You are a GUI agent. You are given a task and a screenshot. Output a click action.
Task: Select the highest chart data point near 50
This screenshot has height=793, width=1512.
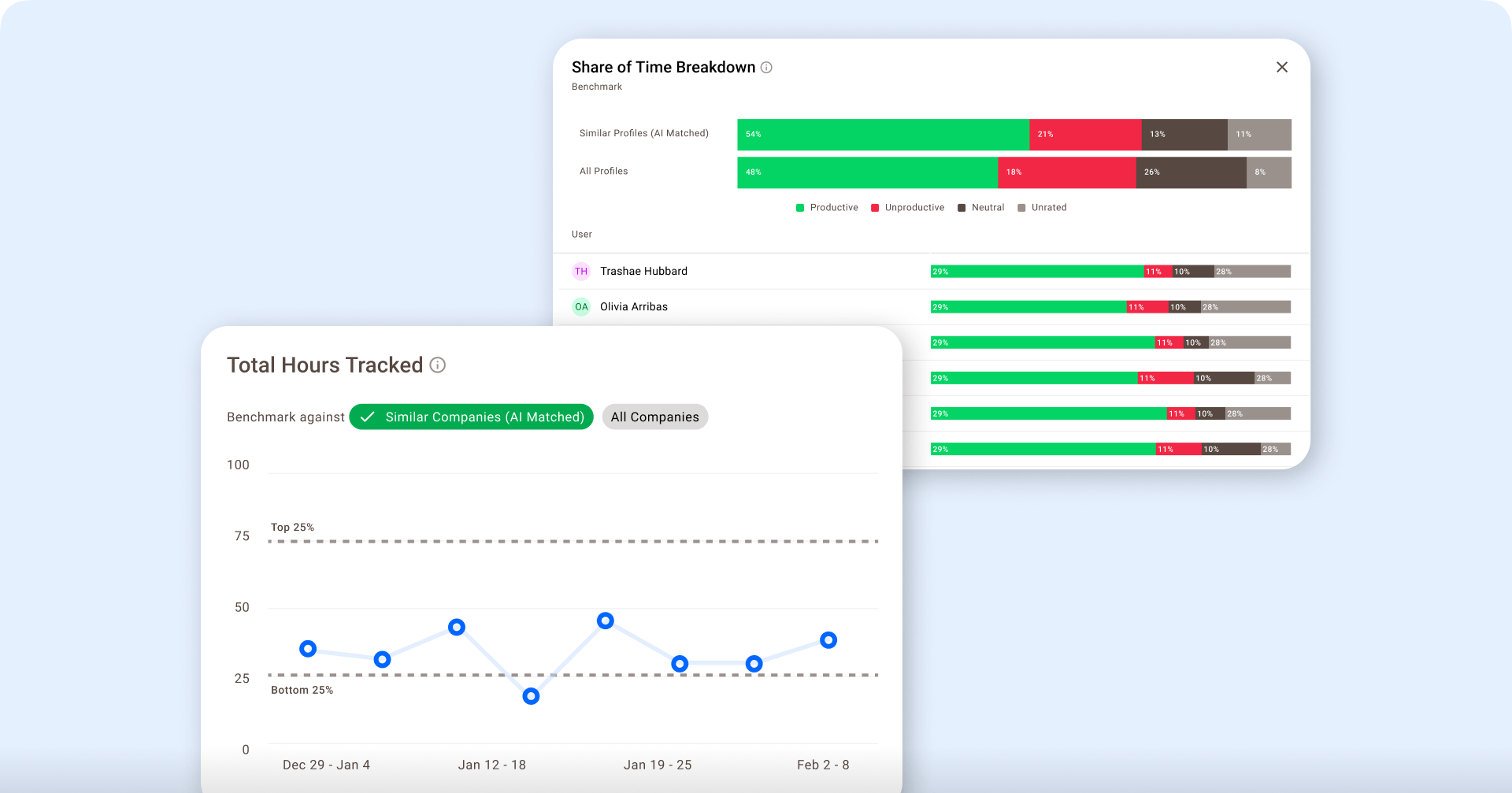pyautogui.click(x=605, y=621)
